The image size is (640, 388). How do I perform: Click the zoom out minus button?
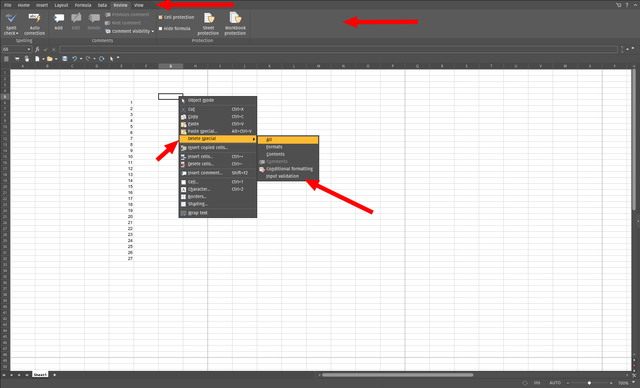568,383
